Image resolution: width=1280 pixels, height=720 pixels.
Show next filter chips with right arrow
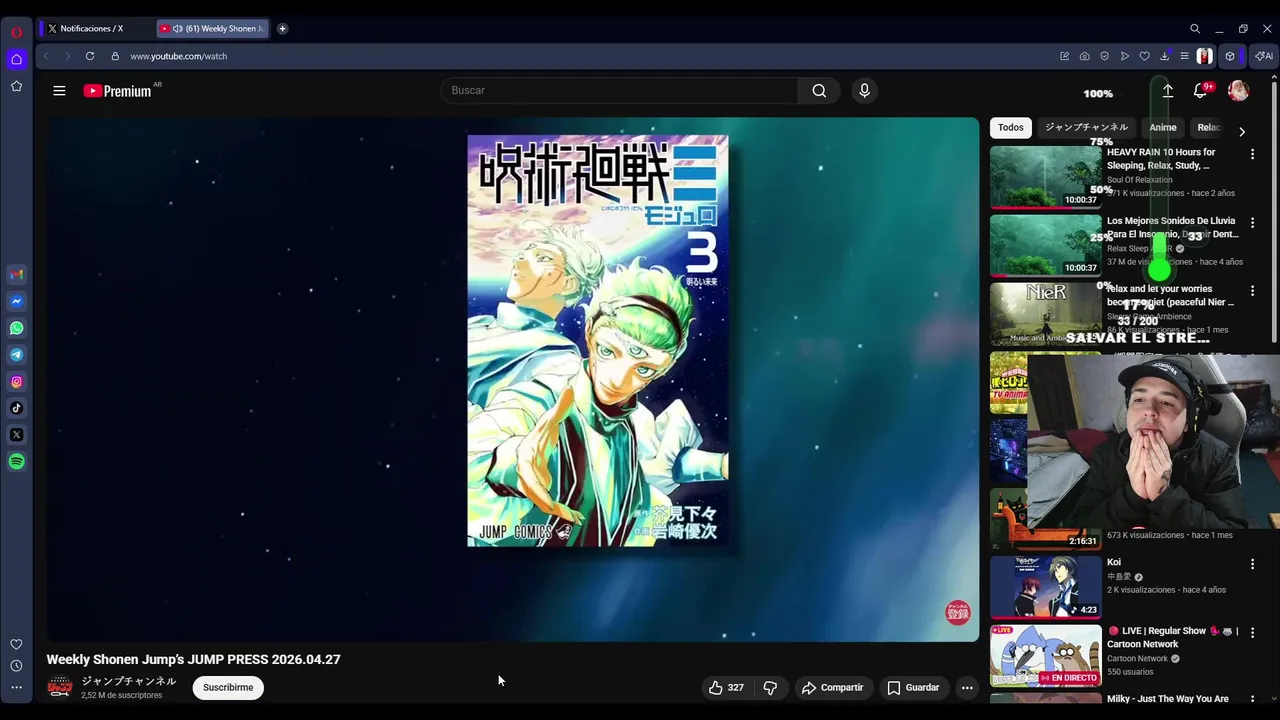point(1242,131)
